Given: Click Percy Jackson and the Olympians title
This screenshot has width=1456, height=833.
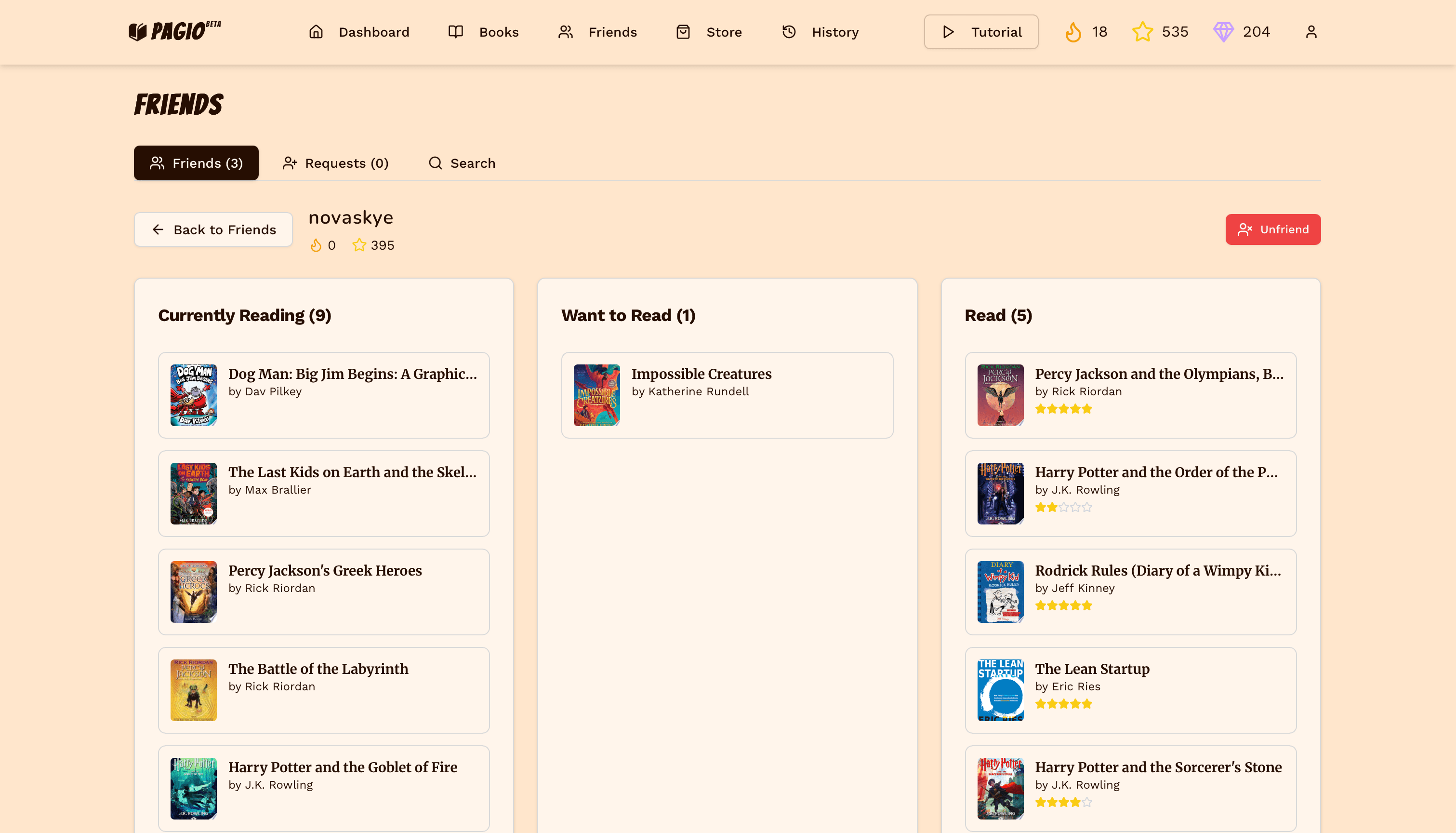Looking at the screenshot, I should [x=1159, y=374].
